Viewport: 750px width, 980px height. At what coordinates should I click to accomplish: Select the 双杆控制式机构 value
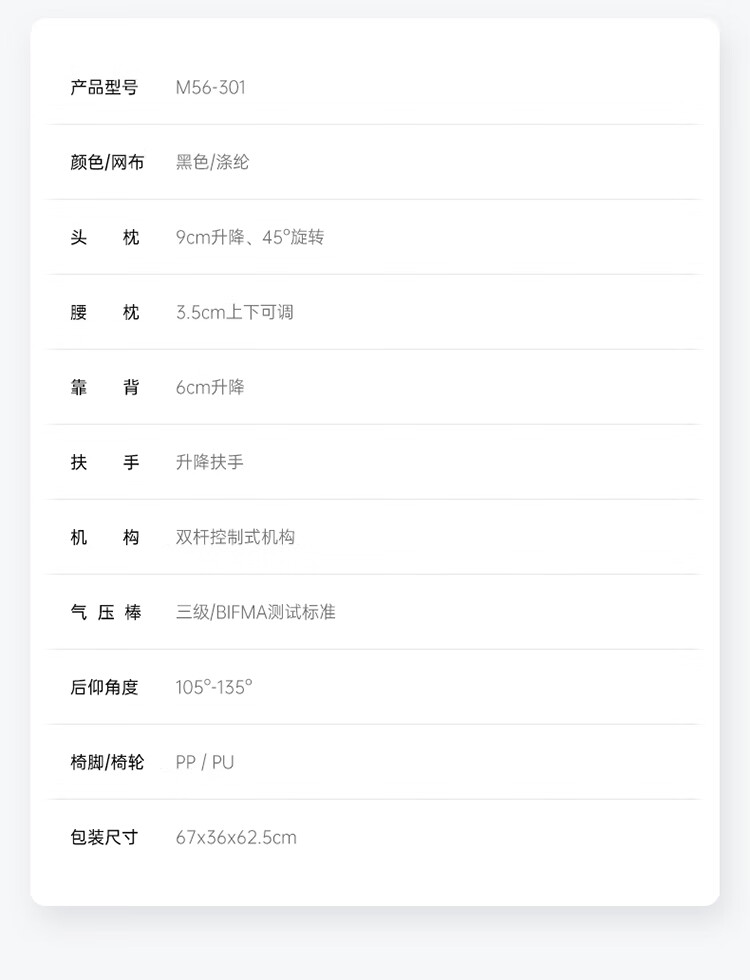(x=235, y=537)
